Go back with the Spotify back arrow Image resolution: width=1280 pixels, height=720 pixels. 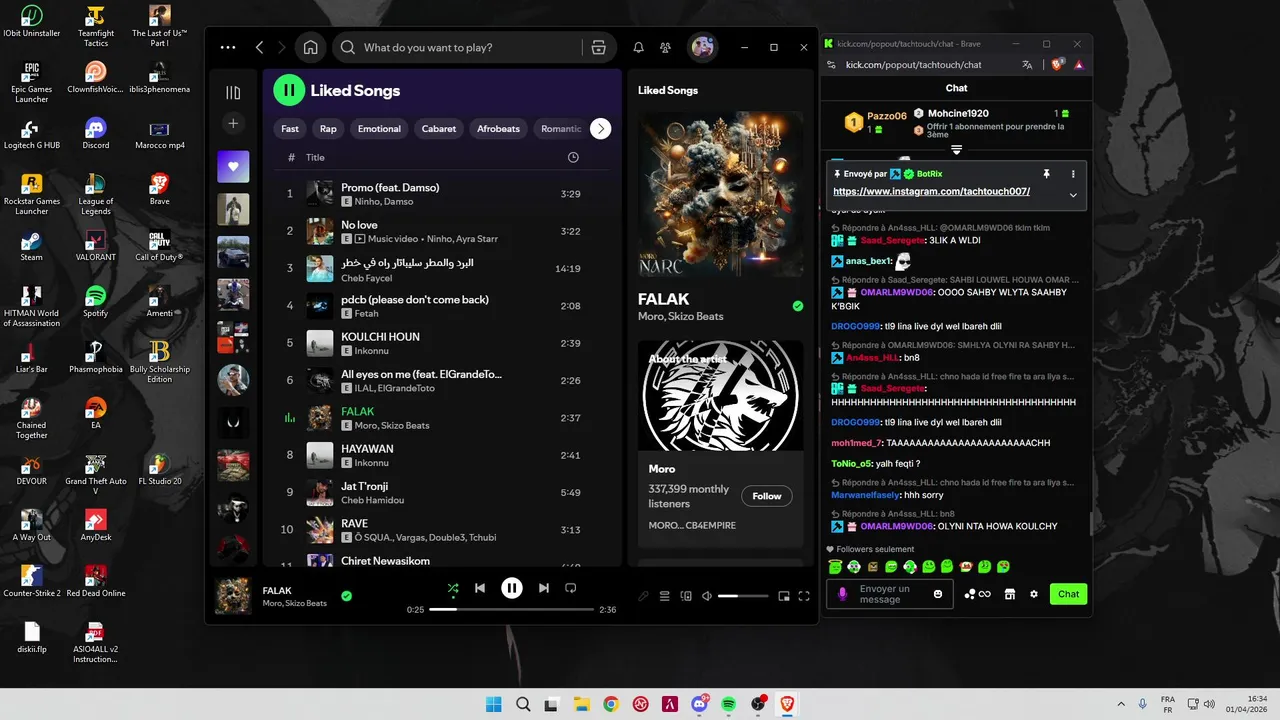260,47
